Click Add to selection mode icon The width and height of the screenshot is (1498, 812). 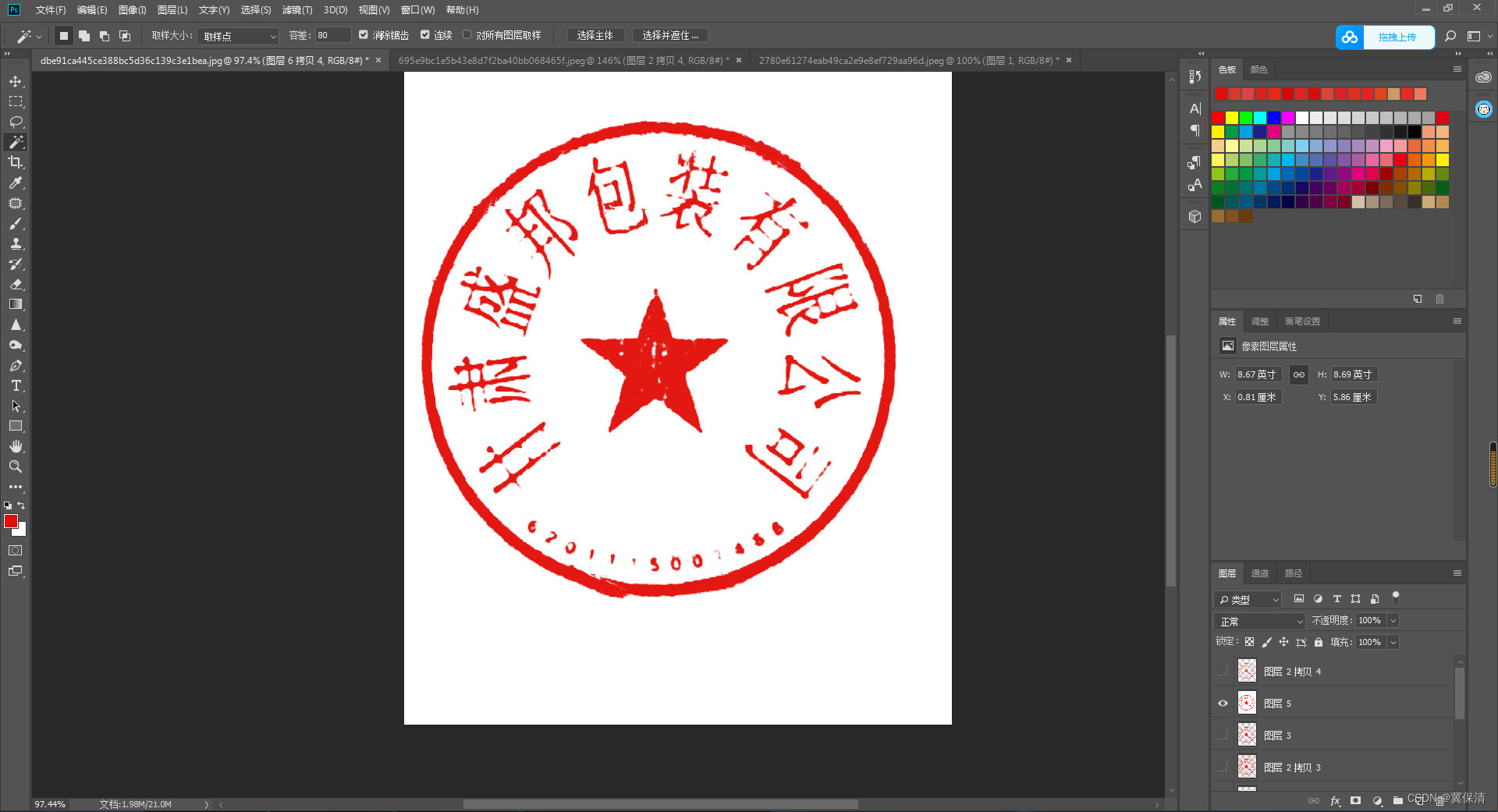click(84, 36)
